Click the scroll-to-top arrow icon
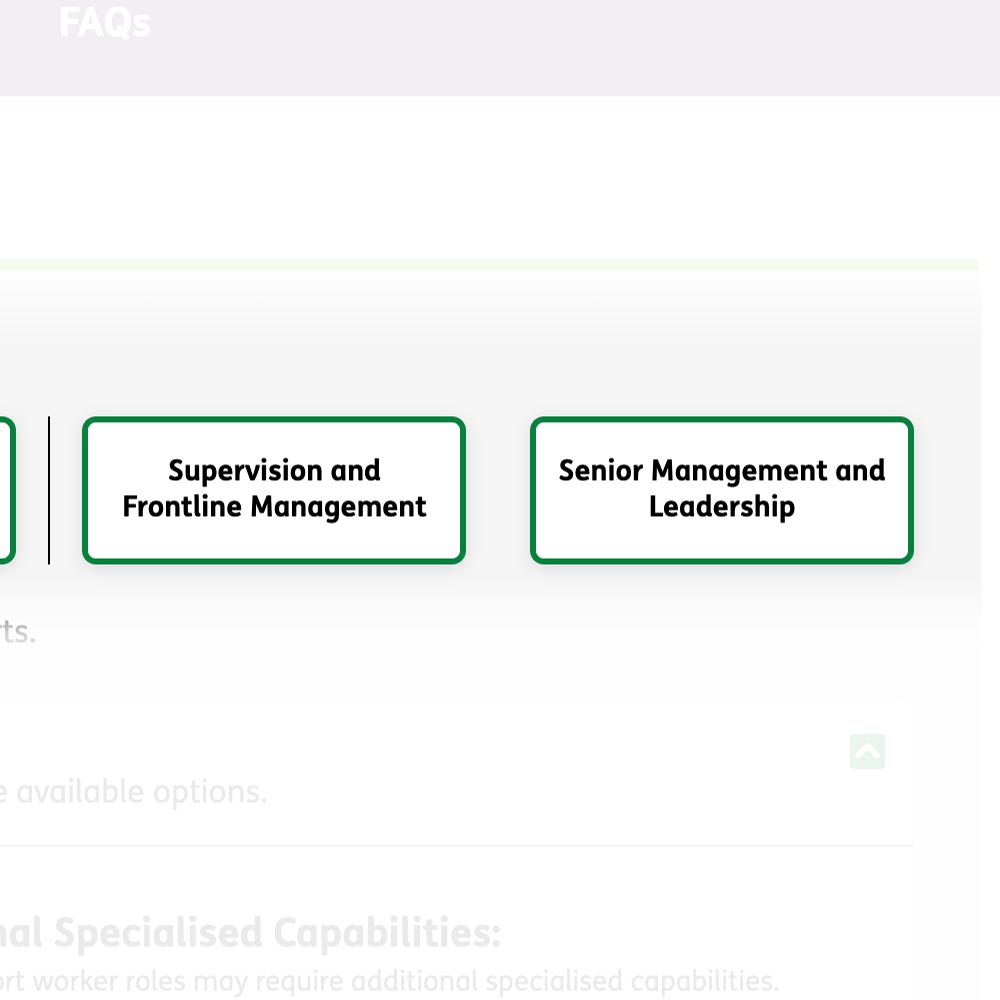The height and width of the screenshot is (1000, 1000). click(x=867, y=751)
